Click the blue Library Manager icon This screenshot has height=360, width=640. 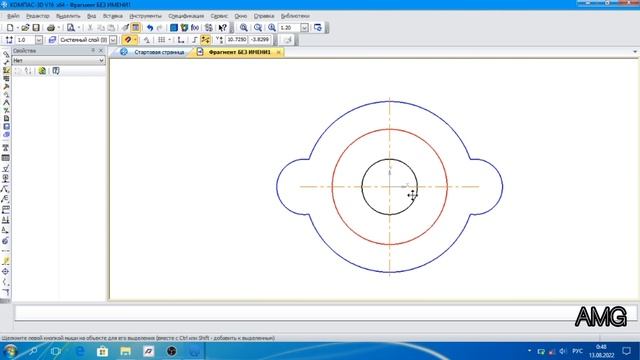click(x=174, y=28)
